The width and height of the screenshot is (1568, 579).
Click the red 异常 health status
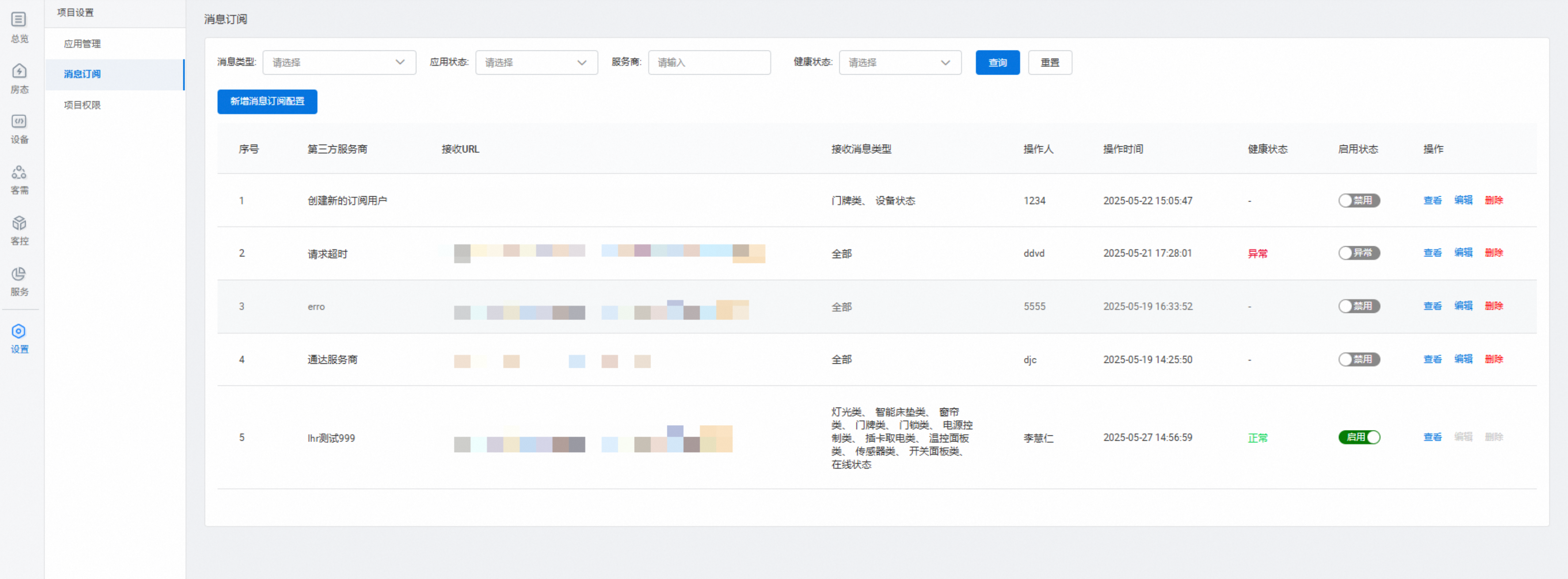coord(1258,254)
